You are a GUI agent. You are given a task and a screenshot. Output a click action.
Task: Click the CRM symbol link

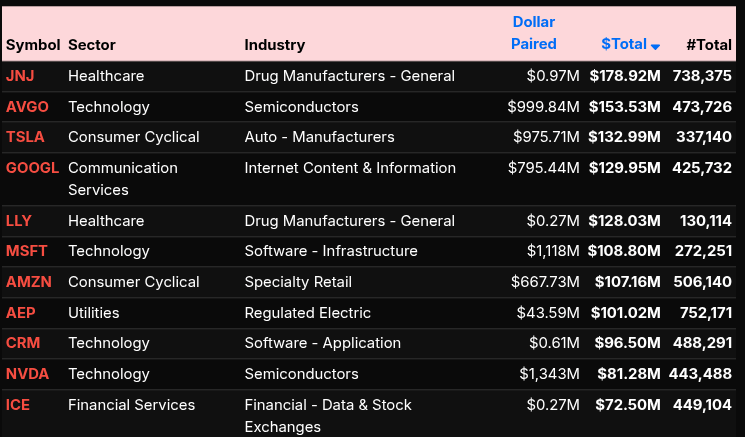pos(23,343)
